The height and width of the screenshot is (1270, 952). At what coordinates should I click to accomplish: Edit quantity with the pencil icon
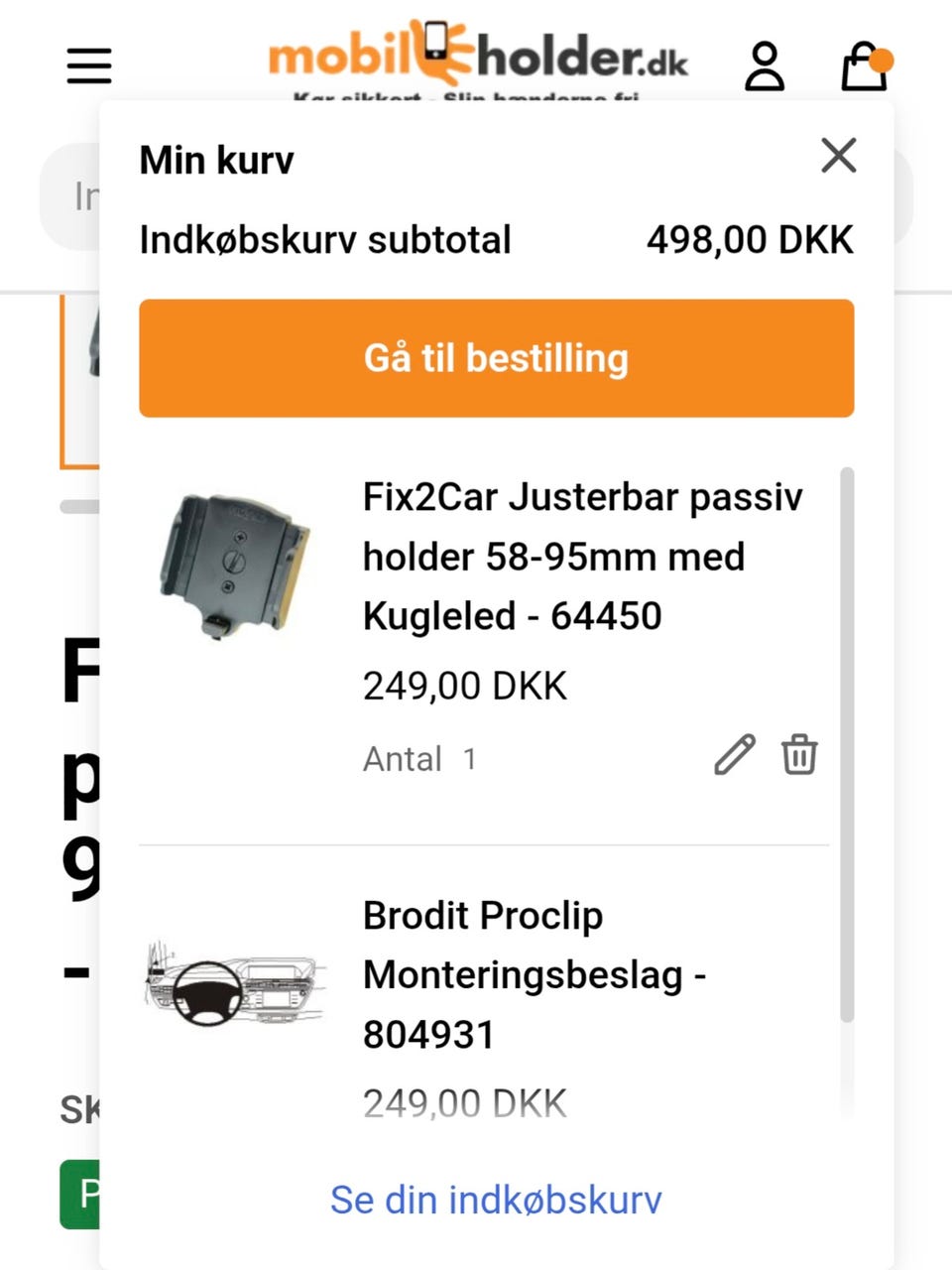735,756
